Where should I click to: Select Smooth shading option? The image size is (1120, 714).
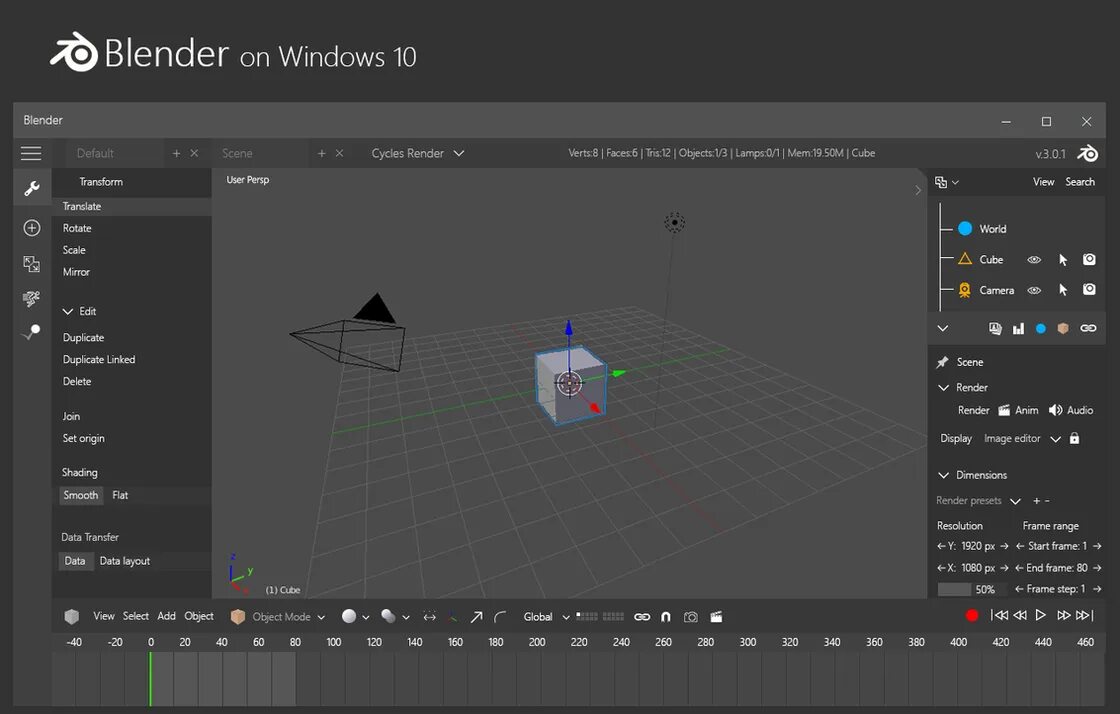(81, 495)
